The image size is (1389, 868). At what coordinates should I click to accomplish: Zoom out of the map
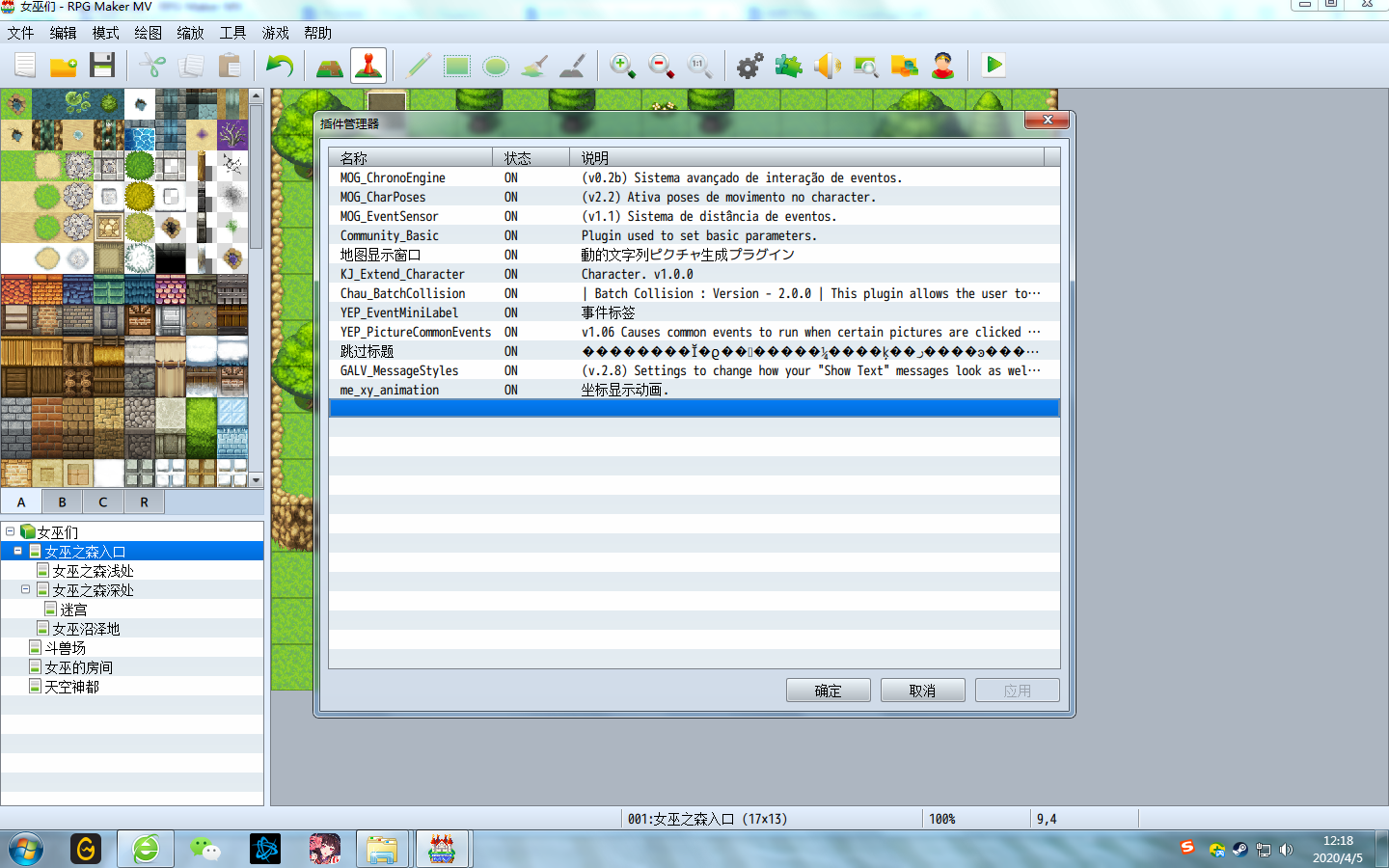click(x=662, y=66)
